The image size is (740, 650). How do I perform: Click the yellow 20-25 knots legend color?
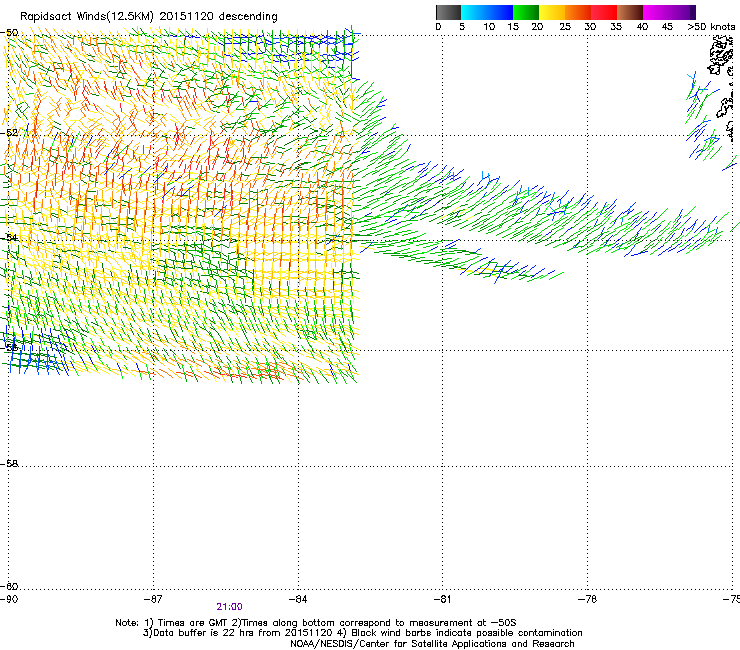pos(552,12)
